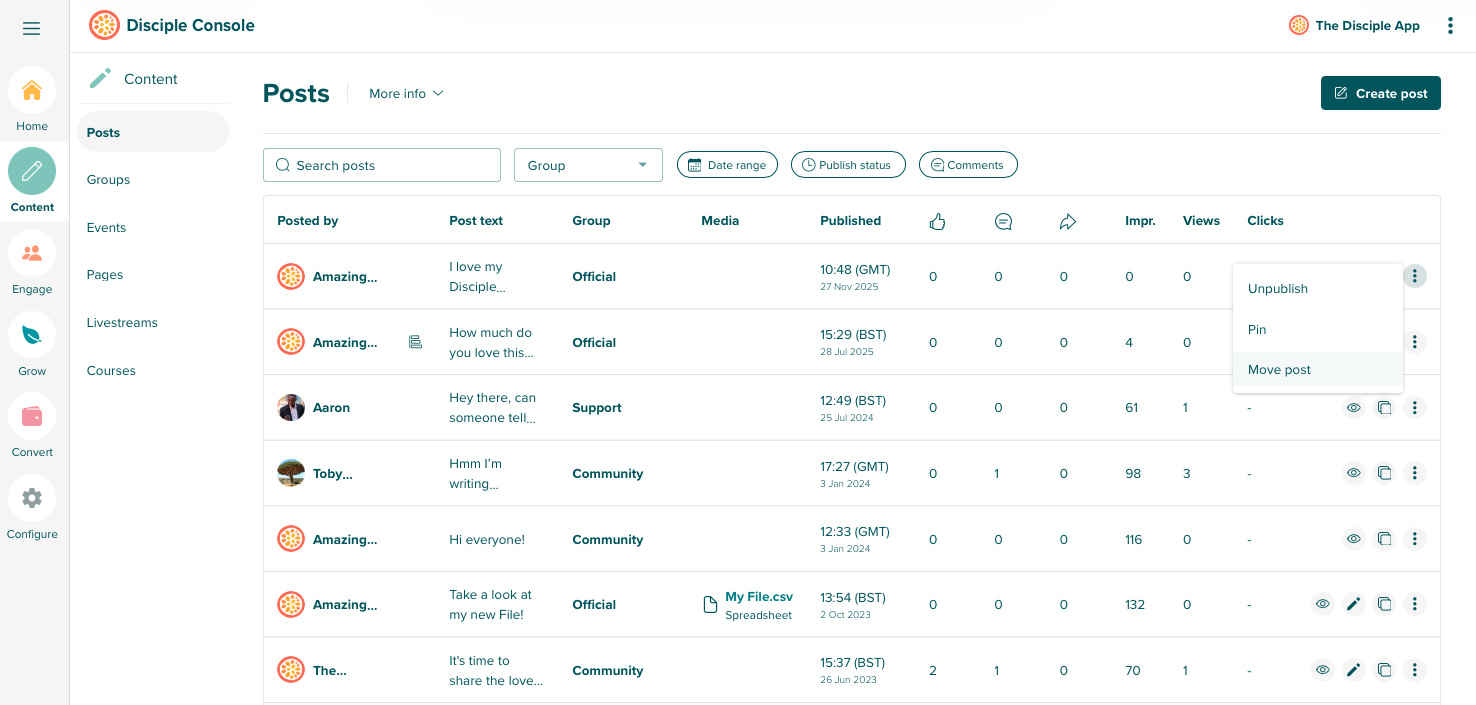Toggle the Comments filter chip
This screenshot has height=705, width=1476.
pyautogui.click(x=967, y=165)
